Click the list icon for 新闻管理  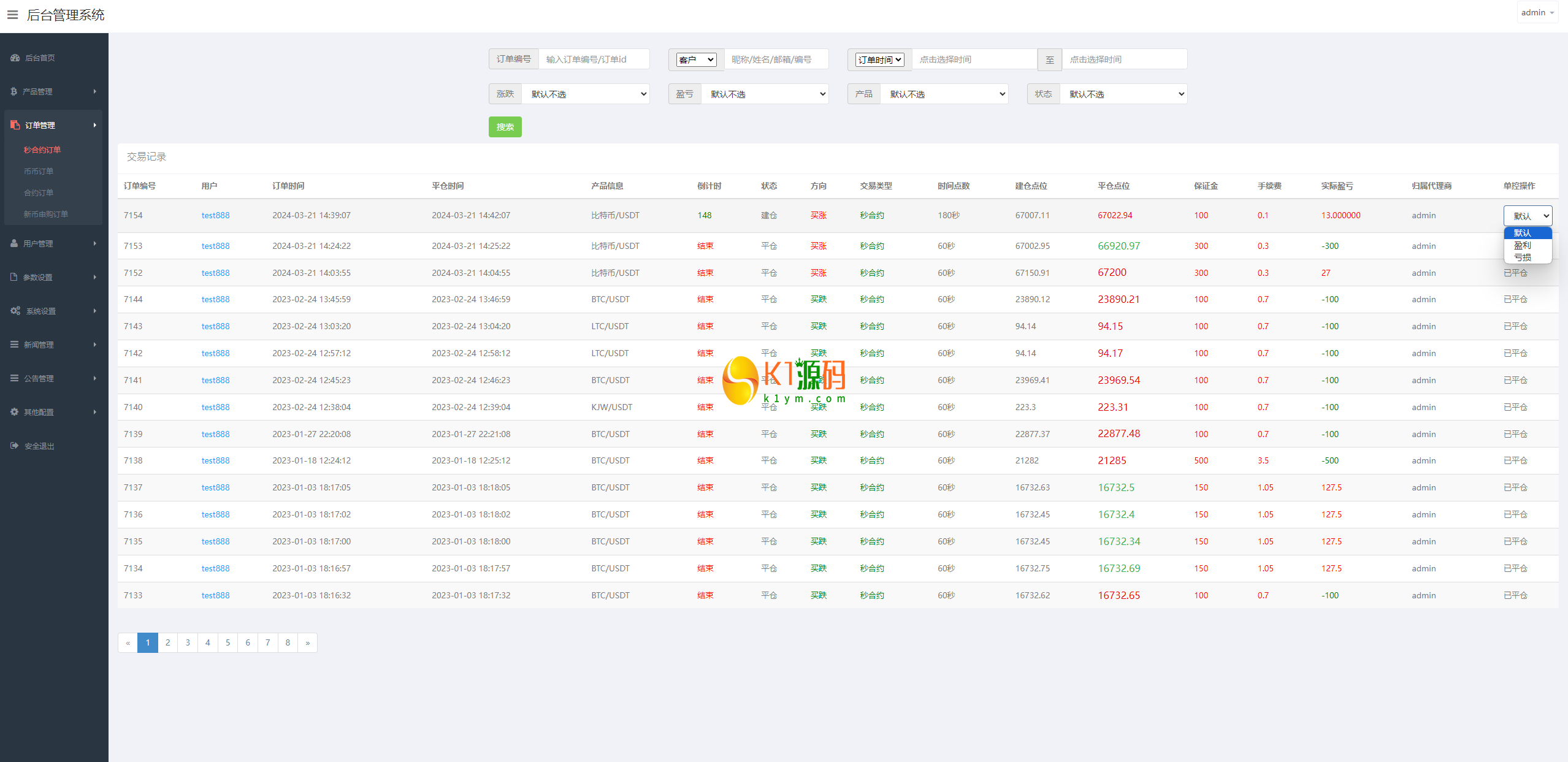14,345
